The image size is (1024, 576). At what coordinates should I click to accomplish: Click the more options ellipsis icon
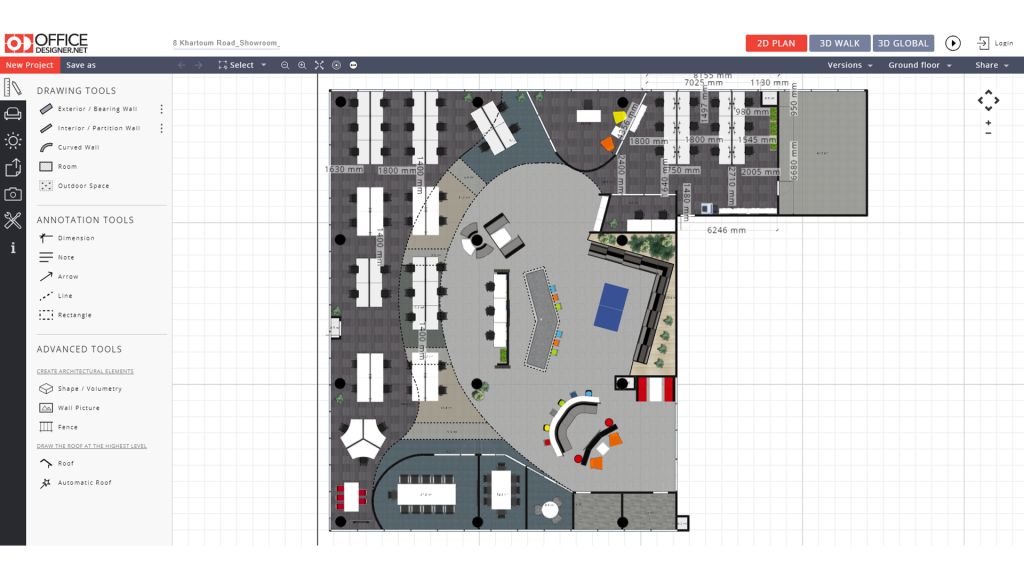tap(353, 65)
